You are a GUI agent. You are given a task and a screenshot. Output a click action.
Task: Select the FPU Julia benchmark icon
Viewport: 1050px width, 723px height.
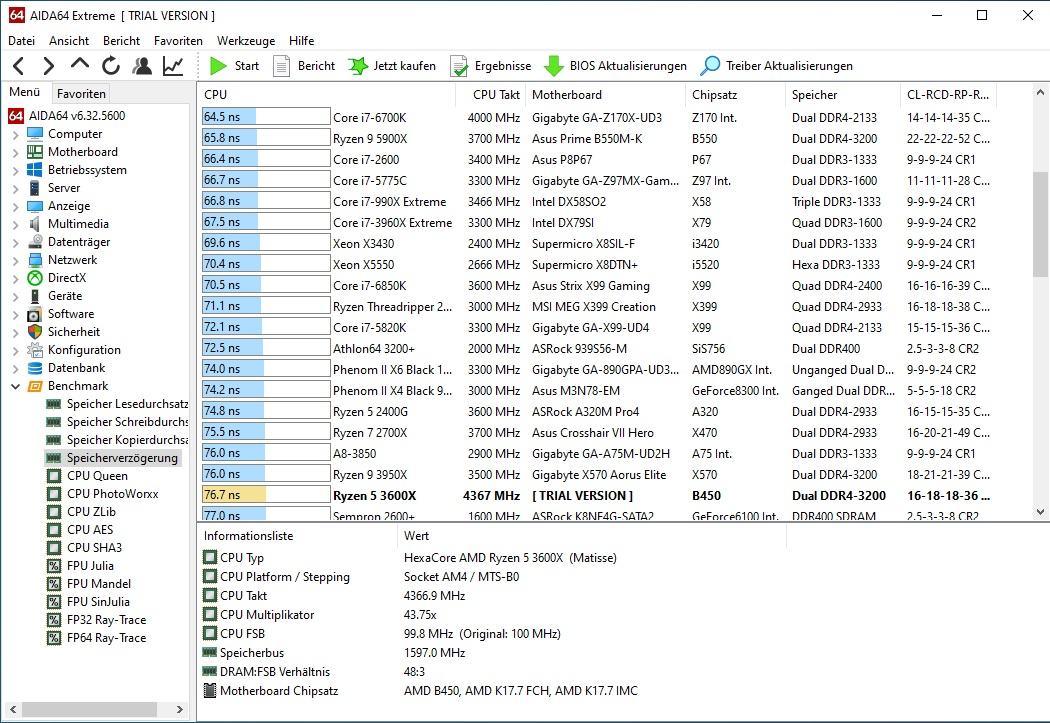[54, 566]
